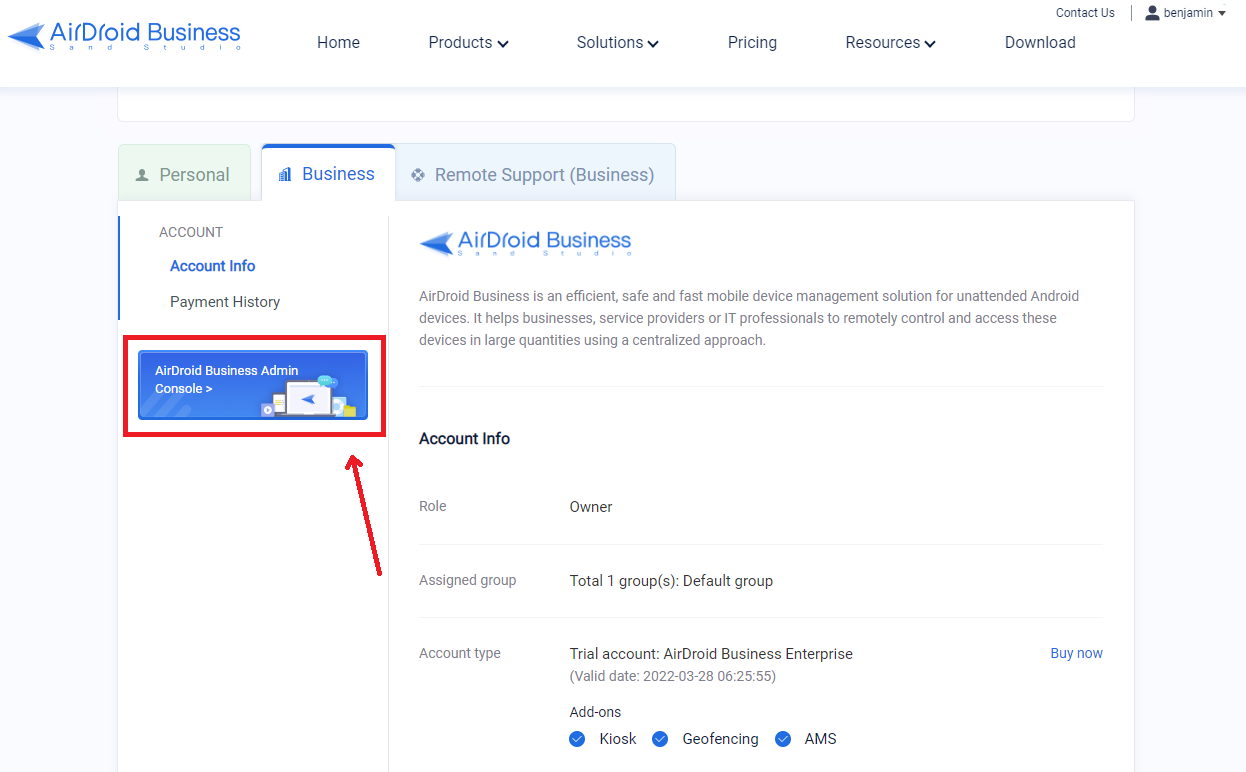Click the AirDroid Business logo above description
The image size is (1246, 772).
(525, 243)
